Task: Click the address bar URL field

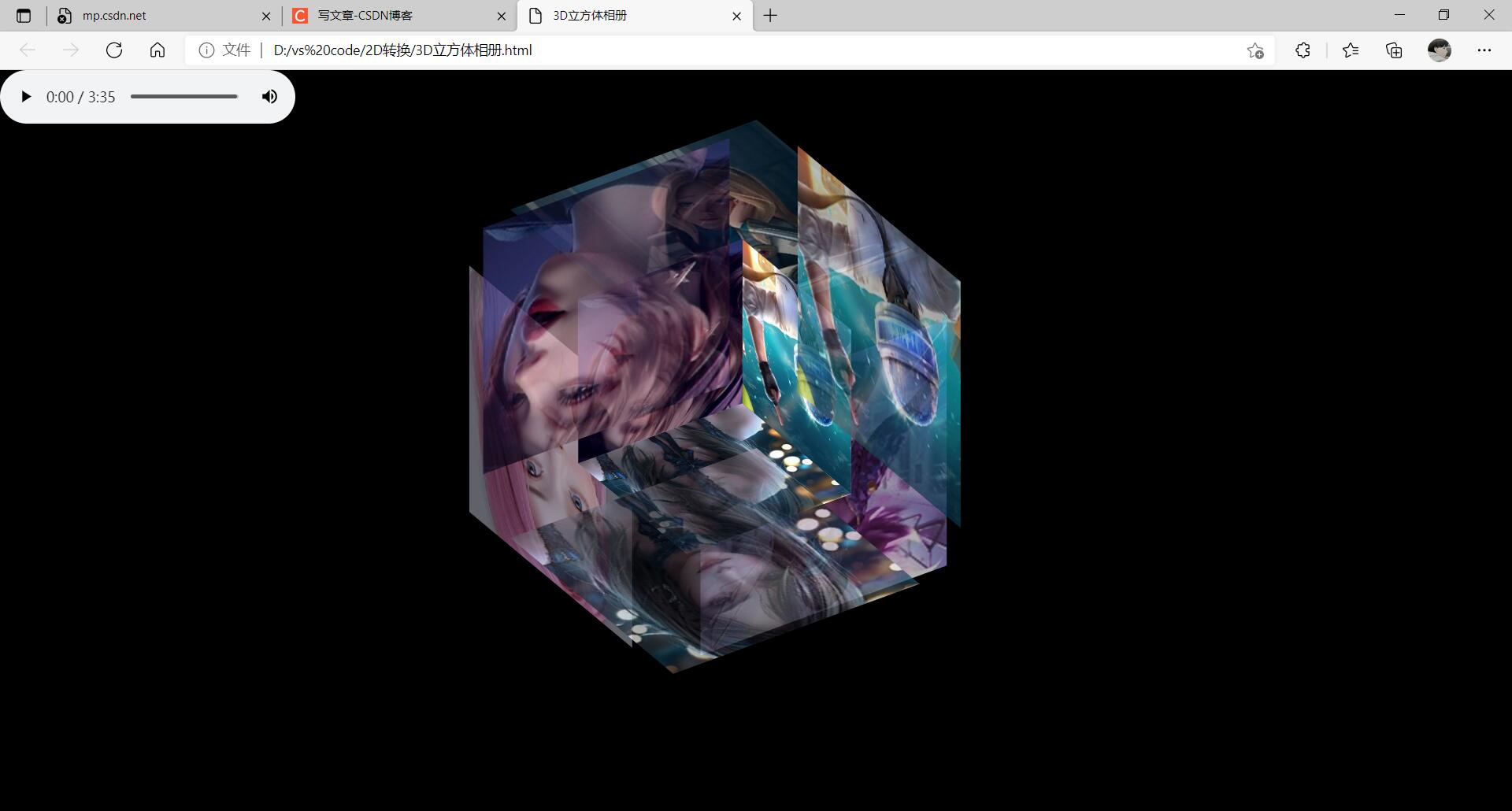Action: [x=728, y=50]
